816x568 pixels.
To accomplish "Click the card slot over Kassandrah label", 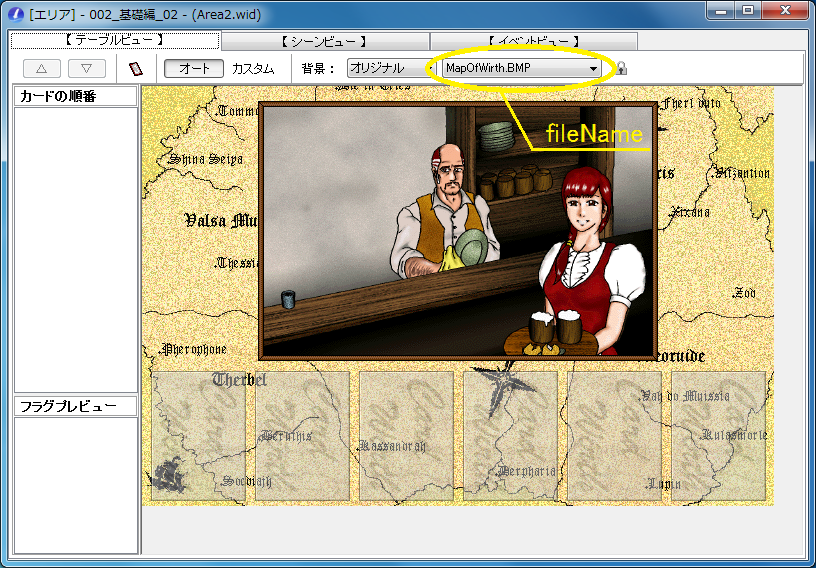I will (406, 436).
